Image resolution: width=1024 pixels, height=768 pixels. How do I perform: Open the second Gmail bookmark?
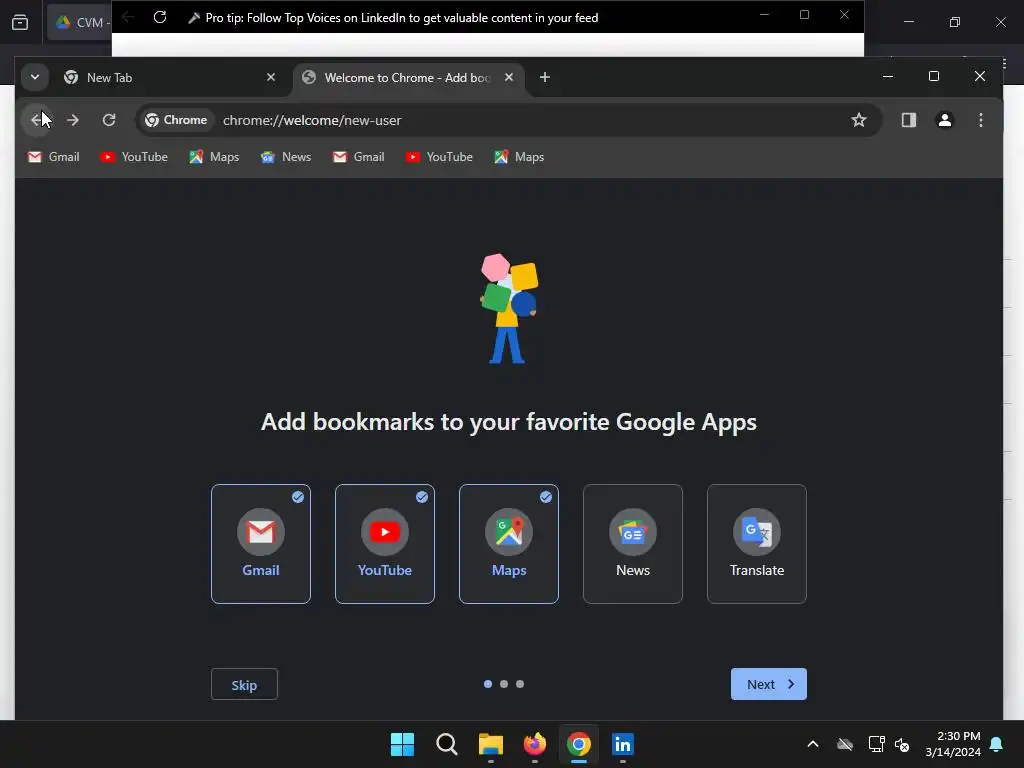(359, 157)
